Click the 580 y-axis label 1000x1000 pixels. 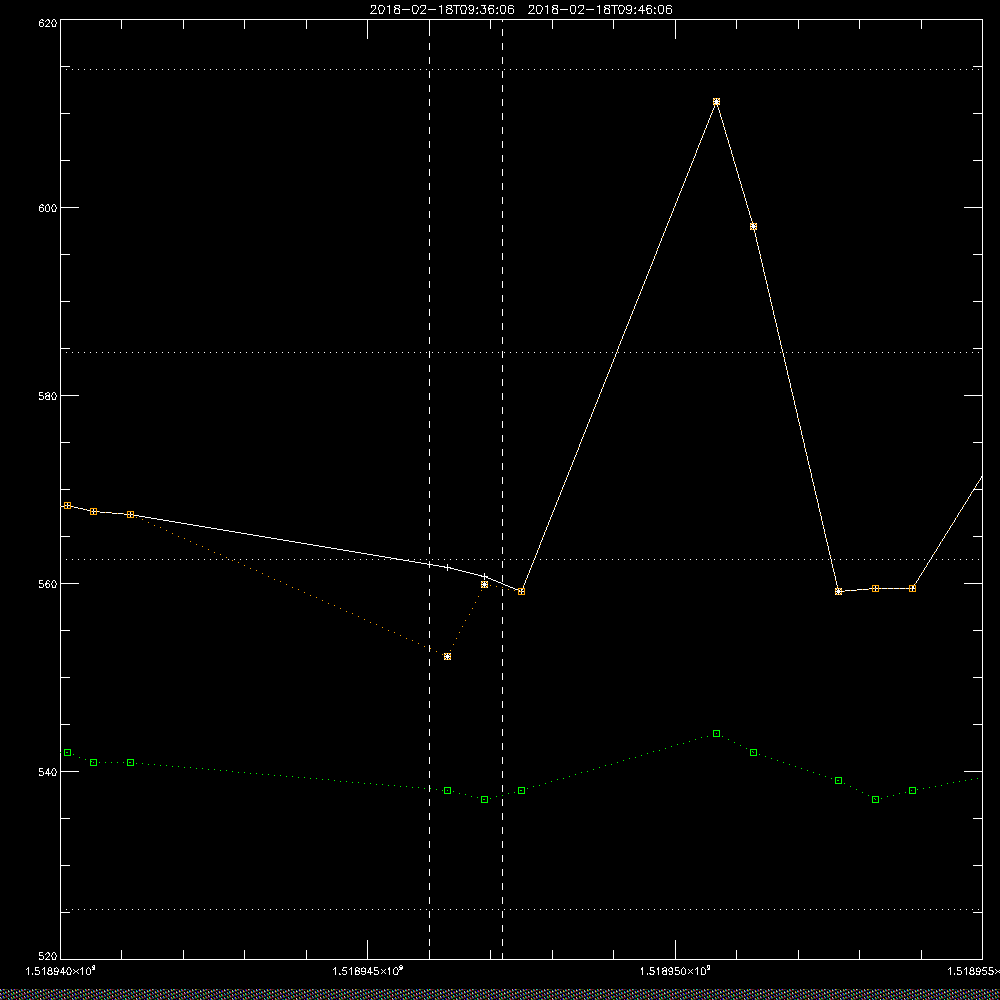click(49, 395)
